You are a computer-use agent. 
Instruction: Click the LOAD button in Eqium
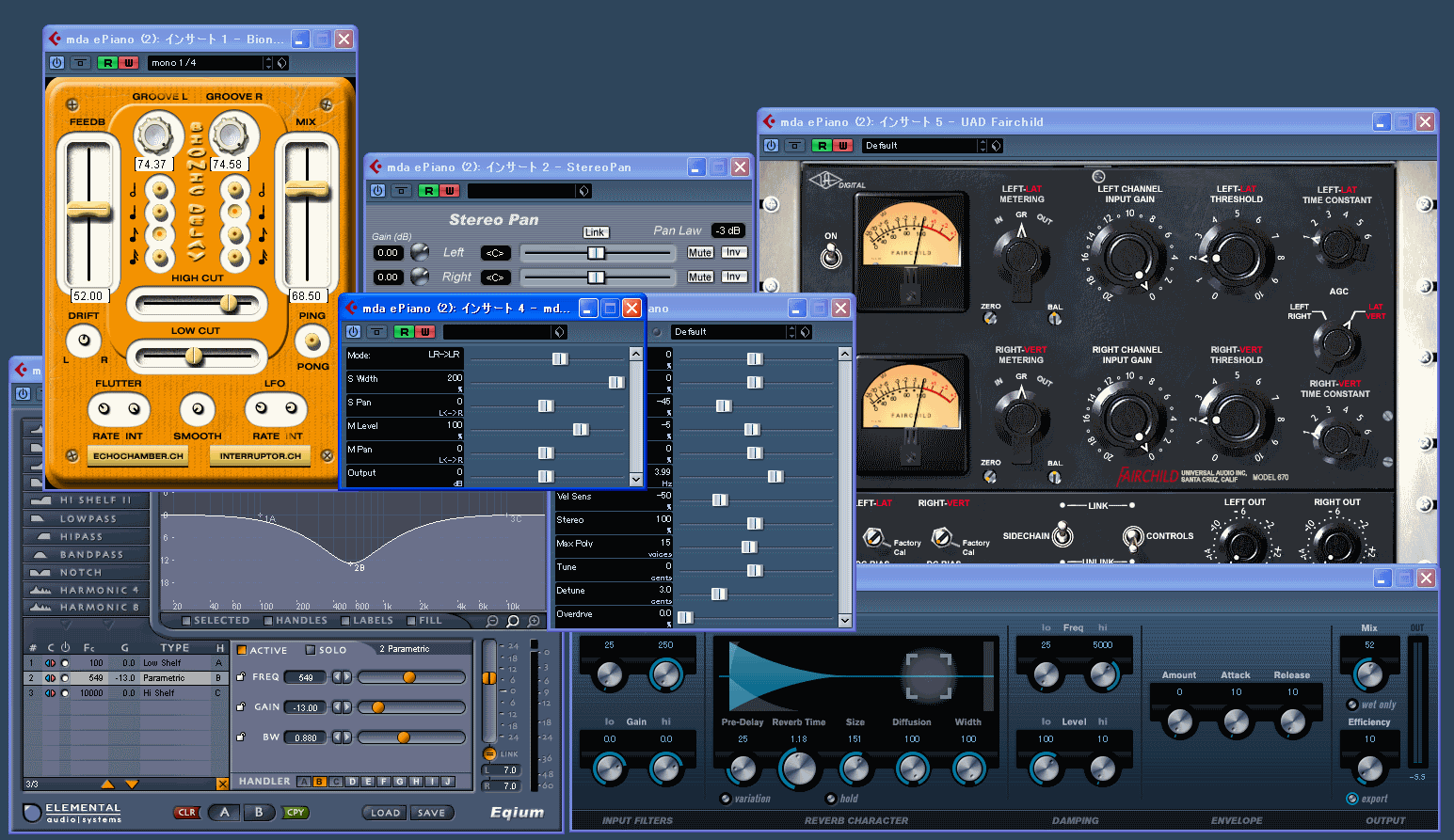385,813
